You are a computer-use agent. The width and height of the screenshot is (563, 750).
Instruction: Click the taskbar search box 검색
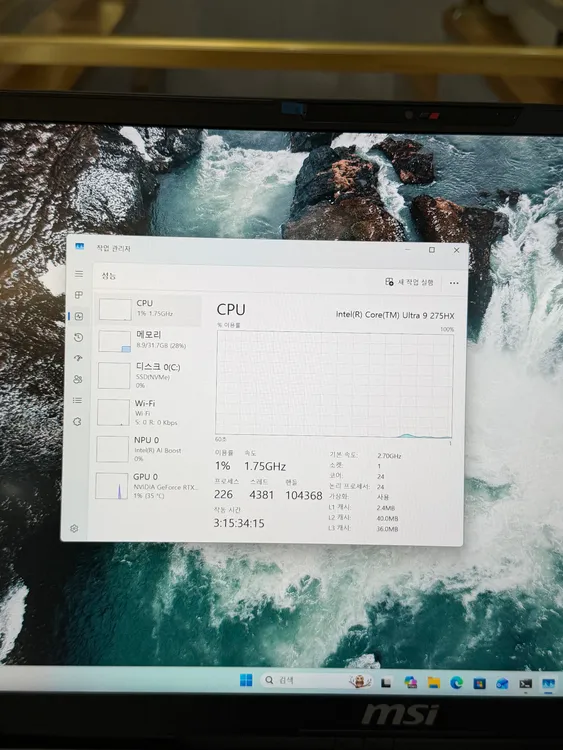pos(317,680)
